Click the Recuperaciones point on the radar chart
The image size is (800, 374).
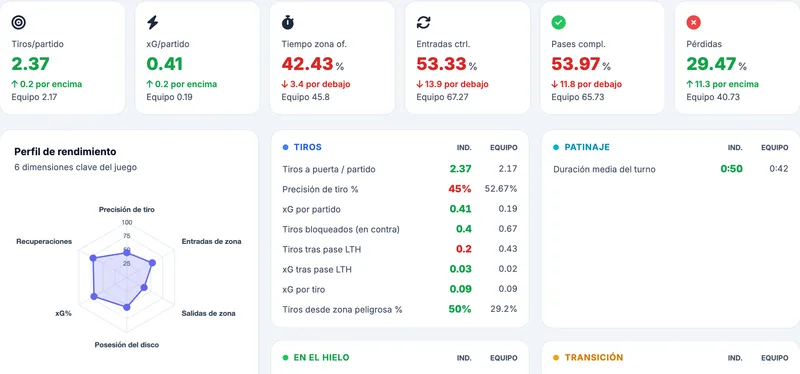(93, 258)
